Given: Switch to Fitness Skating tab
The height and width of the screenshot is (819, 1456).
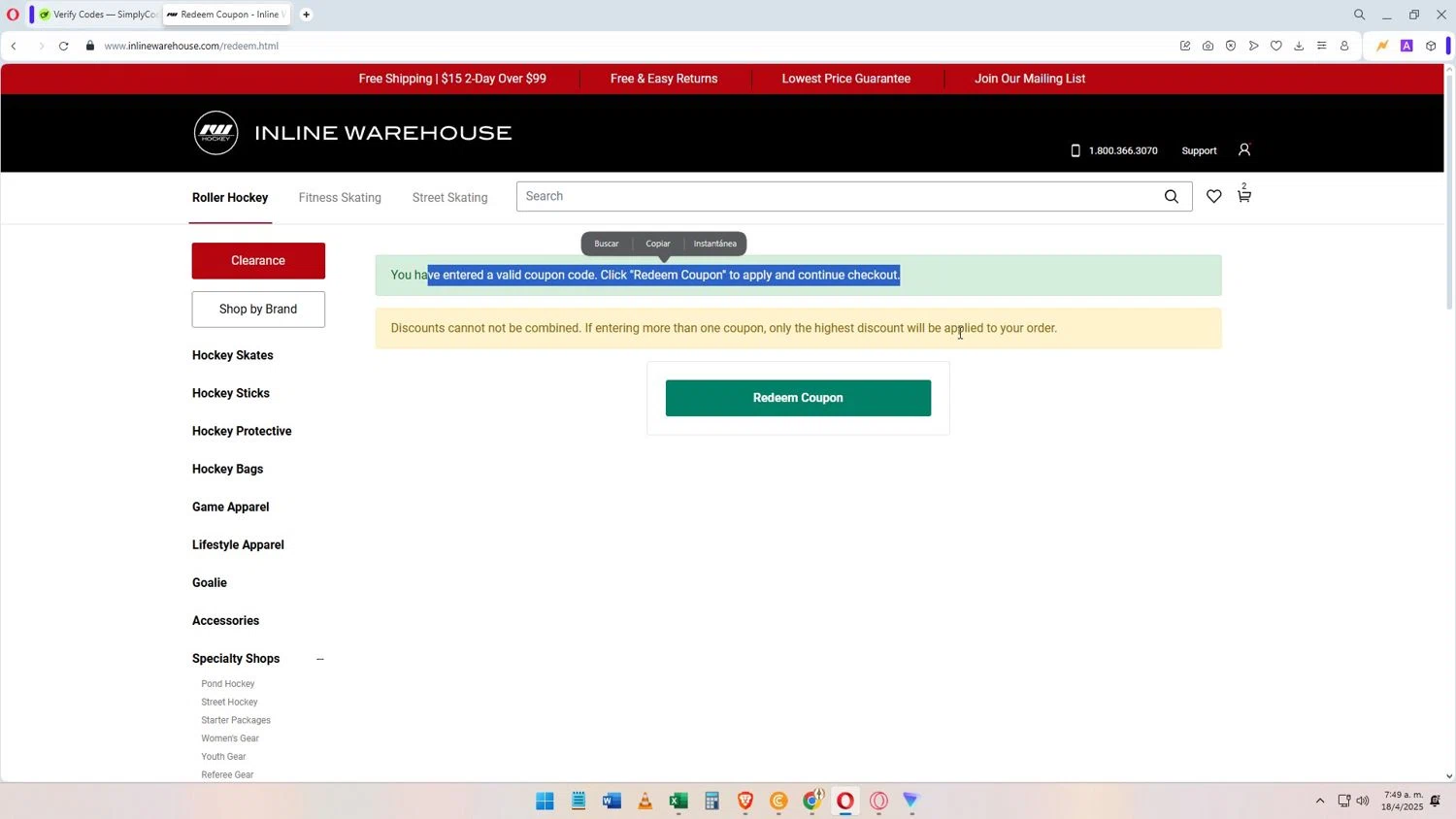Looking at the screenshot, I should [340, 197].
